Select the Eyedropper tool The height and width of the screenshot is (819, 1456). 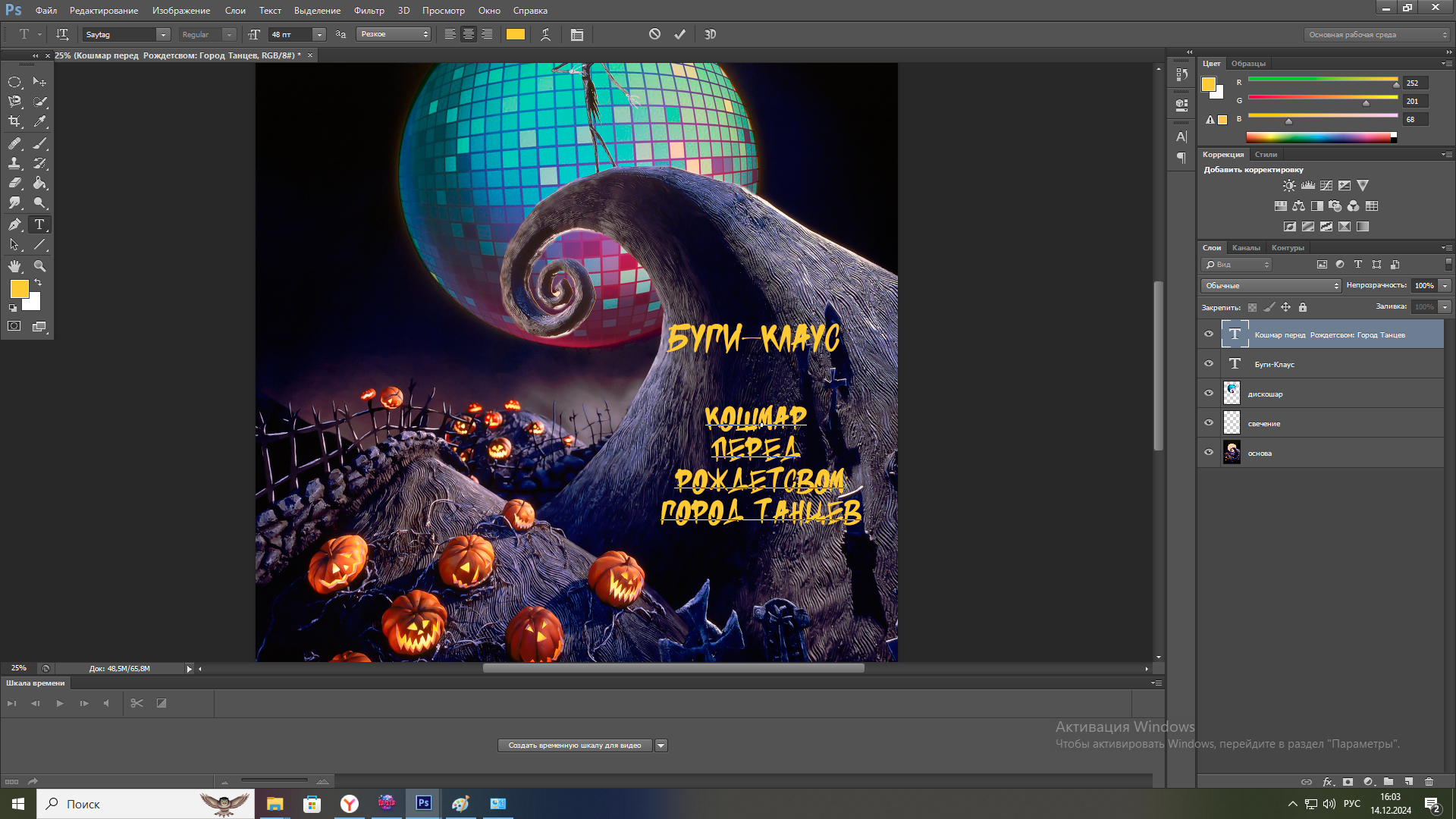click(x=39, y=121)
